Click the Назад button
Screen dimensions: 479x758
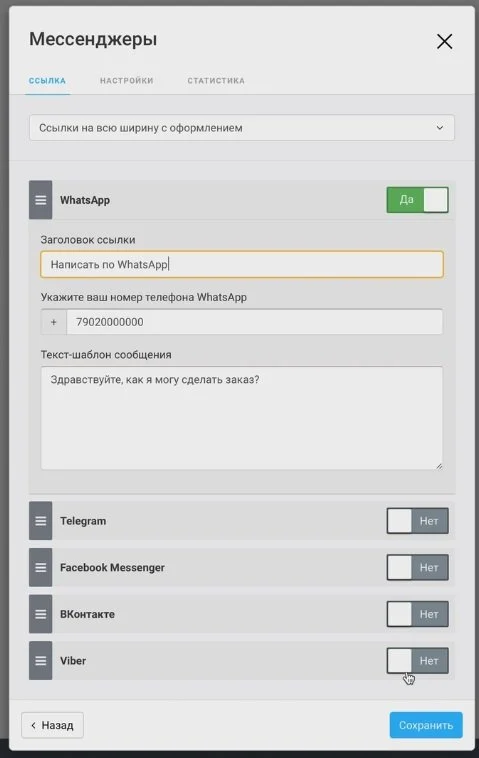click(x=52, y=725)
